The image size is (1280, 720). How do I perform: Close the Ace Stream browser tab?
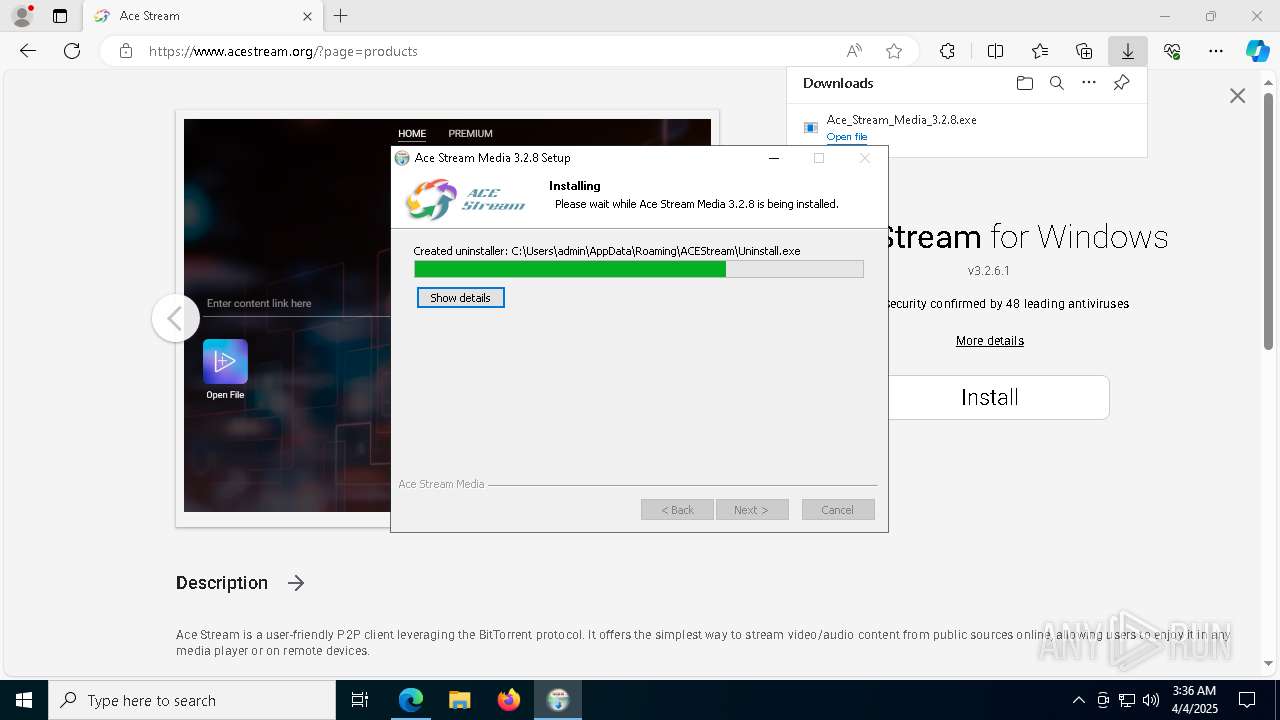point(308,16)
